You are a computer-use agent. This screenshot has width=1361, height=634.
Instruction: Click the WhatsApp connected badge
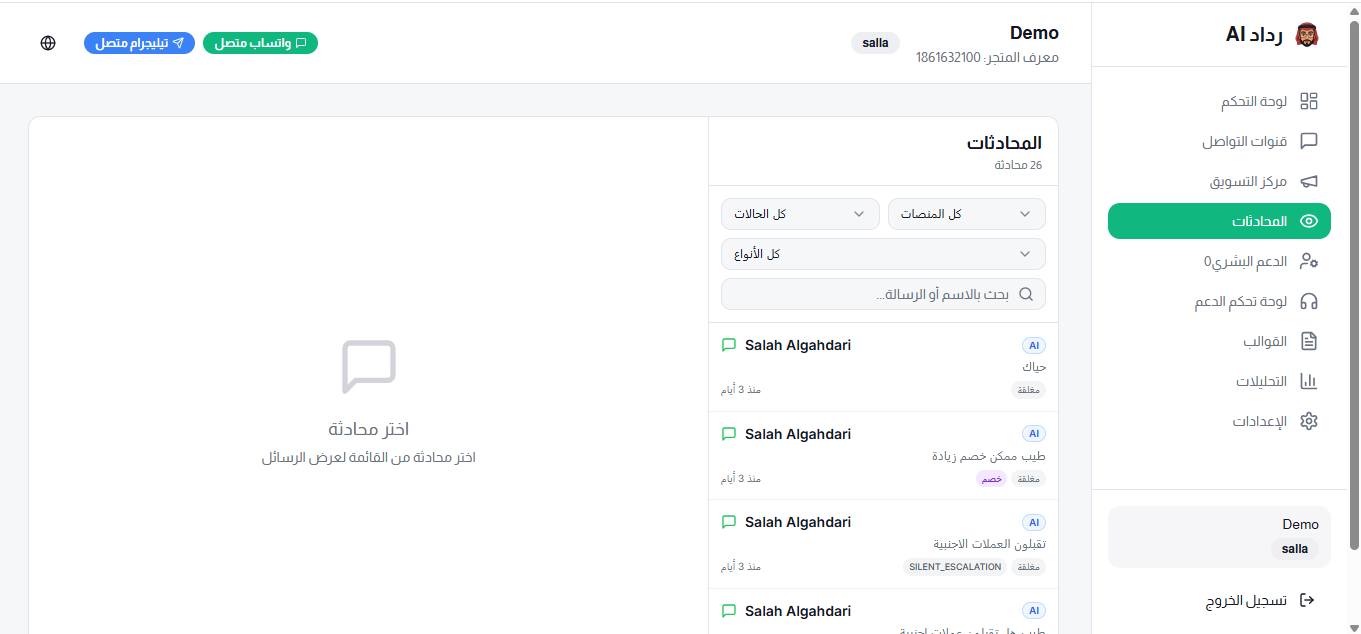[x=260, y=43]
